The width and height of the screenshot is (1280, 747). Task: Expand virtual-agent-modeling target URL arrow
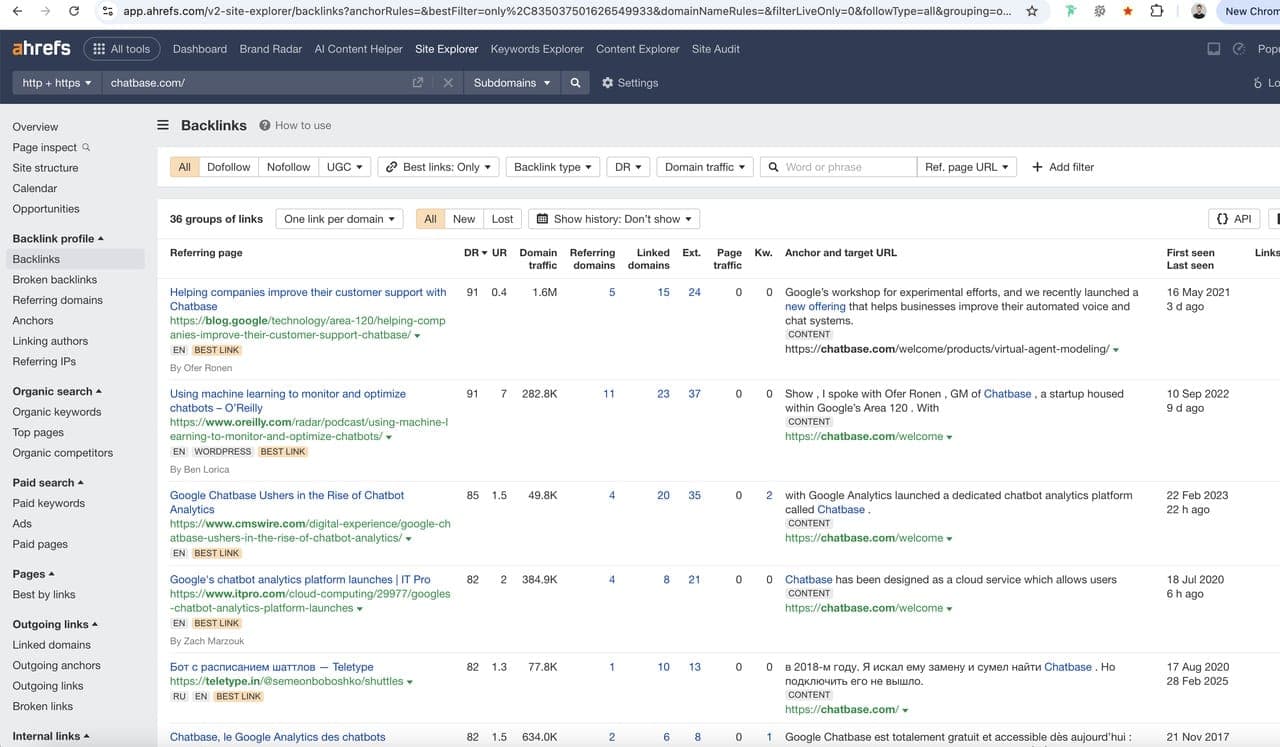pos(1115,350)
